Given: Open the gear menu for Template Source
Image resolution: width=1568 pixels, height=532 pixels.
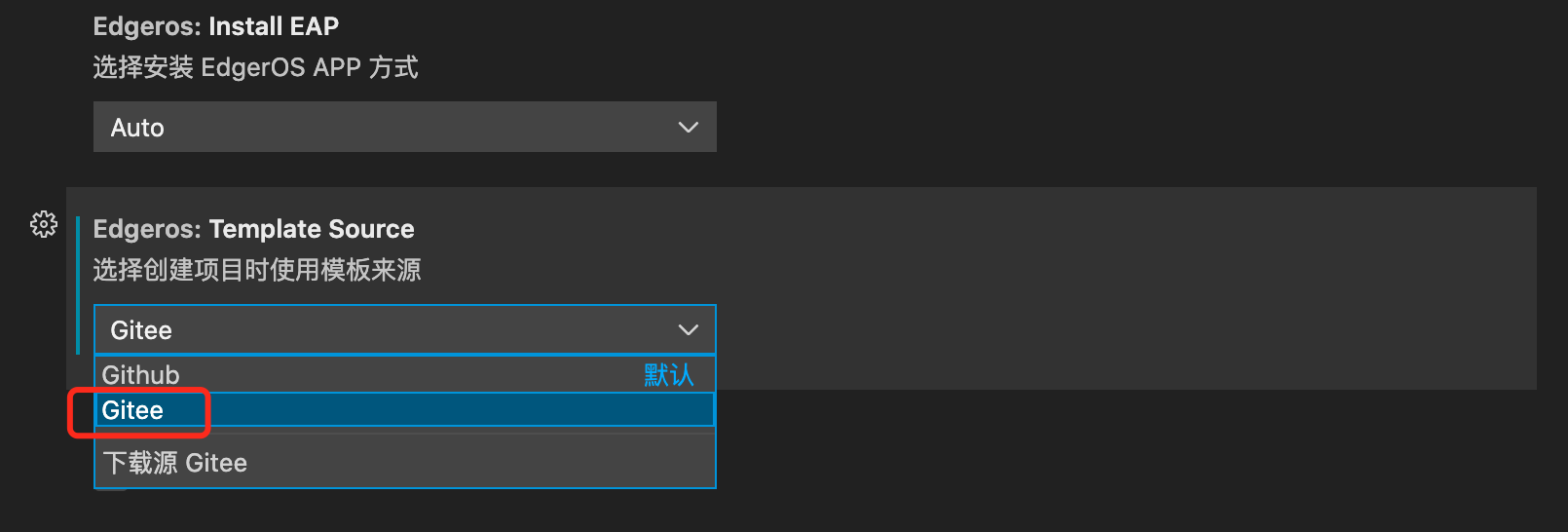Looking at the screenshot, I should click(x=44, y=224).
